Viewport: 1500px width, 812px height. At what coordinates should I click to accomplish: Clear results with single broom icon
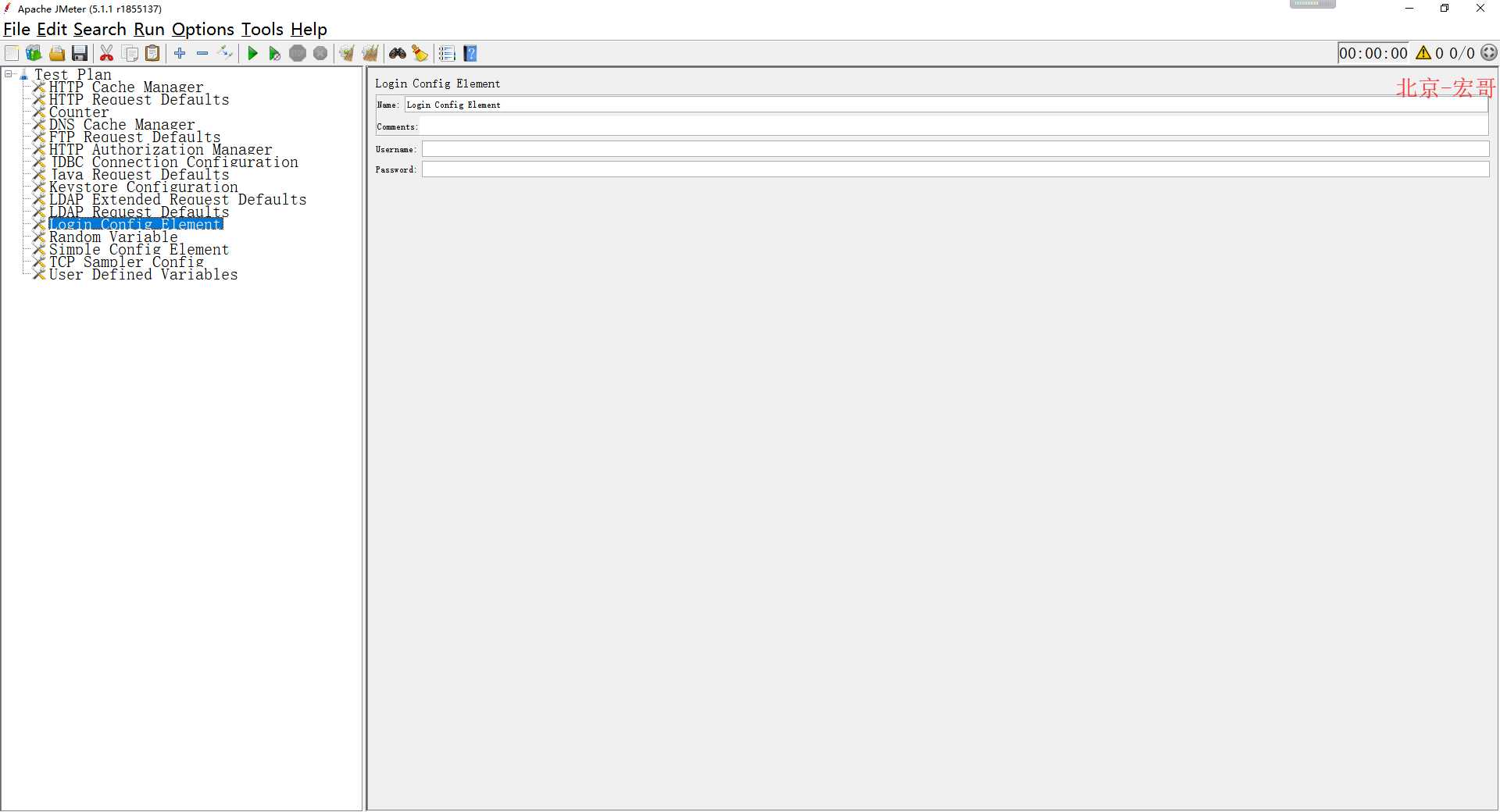click(x=347, y=53)
